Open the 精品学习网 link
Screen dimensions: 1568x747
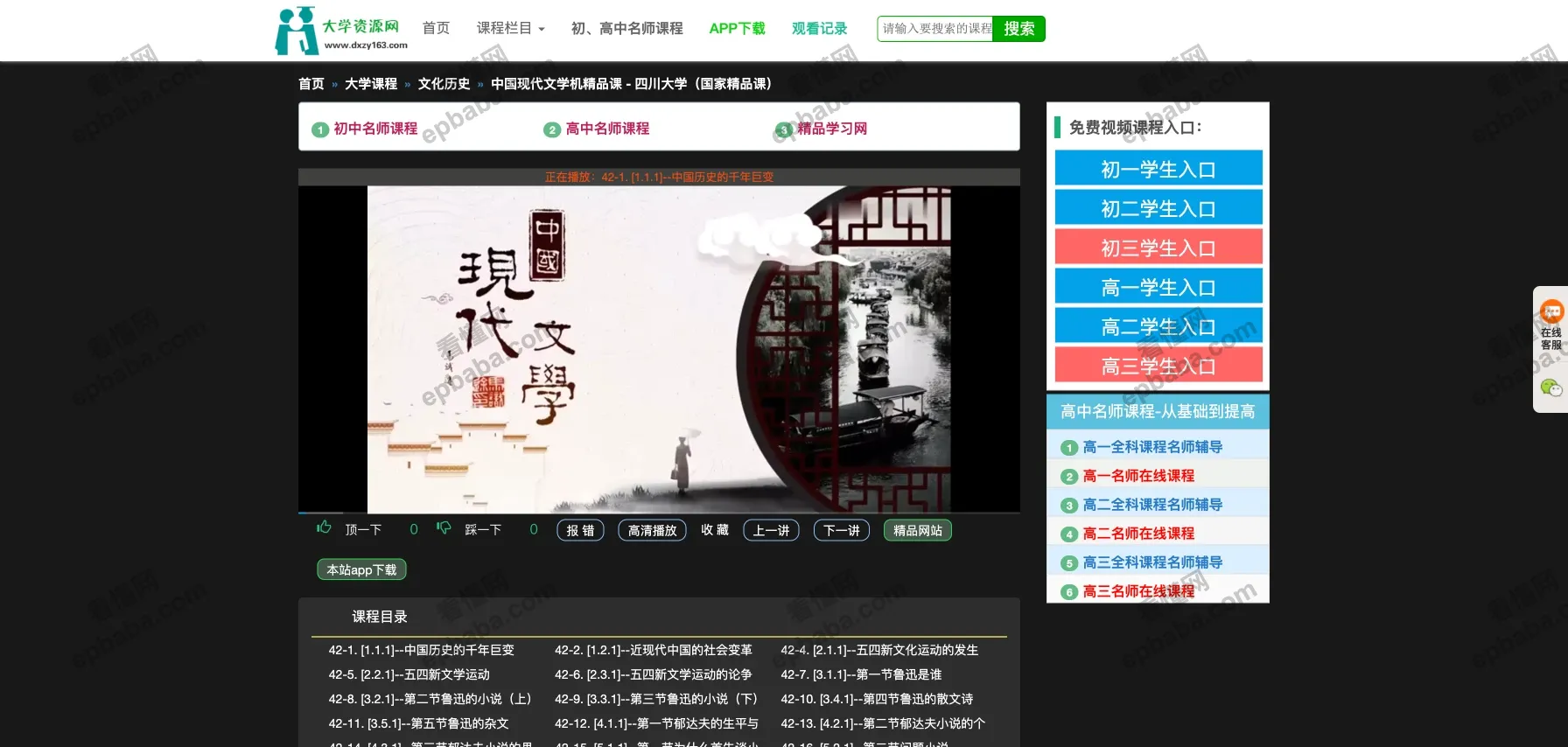[832, 129]
